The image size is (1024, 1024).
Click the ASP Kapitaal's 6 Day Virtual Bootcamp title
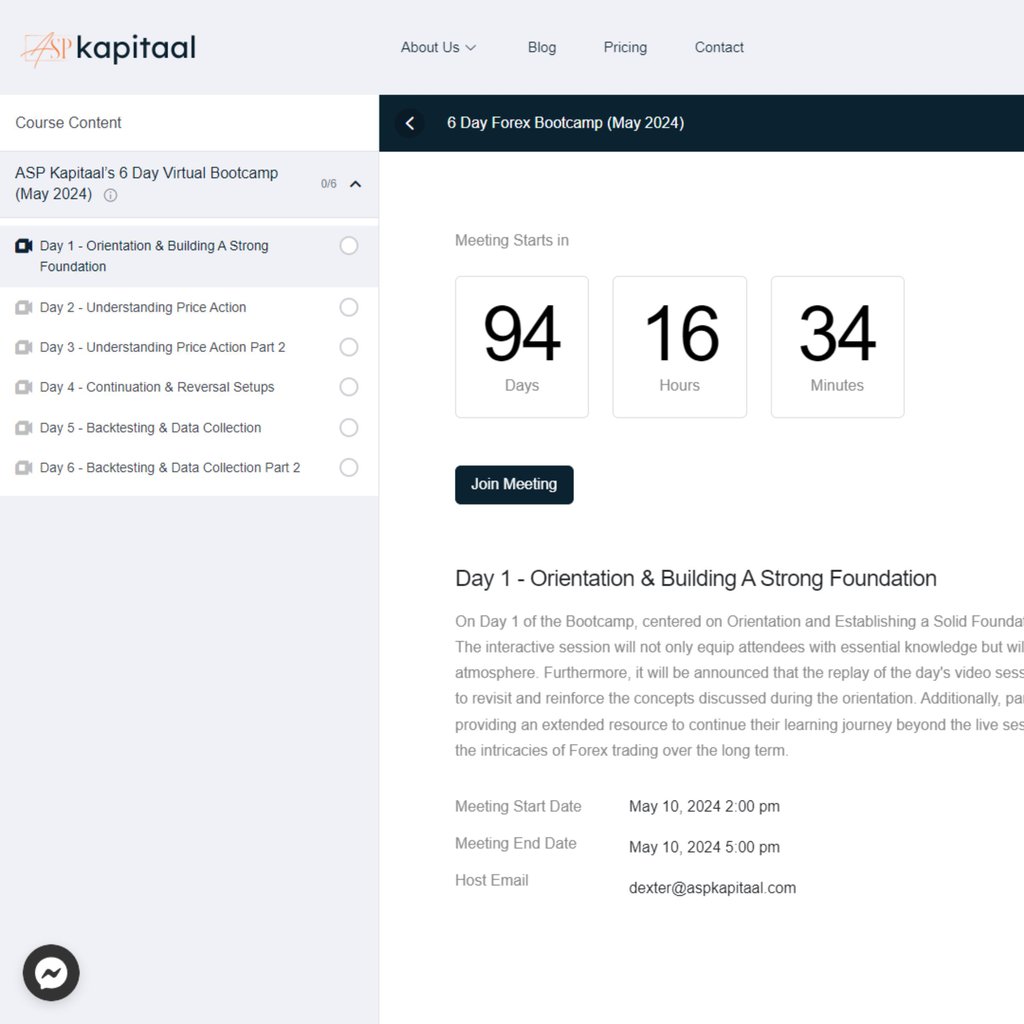click(146, 184)
